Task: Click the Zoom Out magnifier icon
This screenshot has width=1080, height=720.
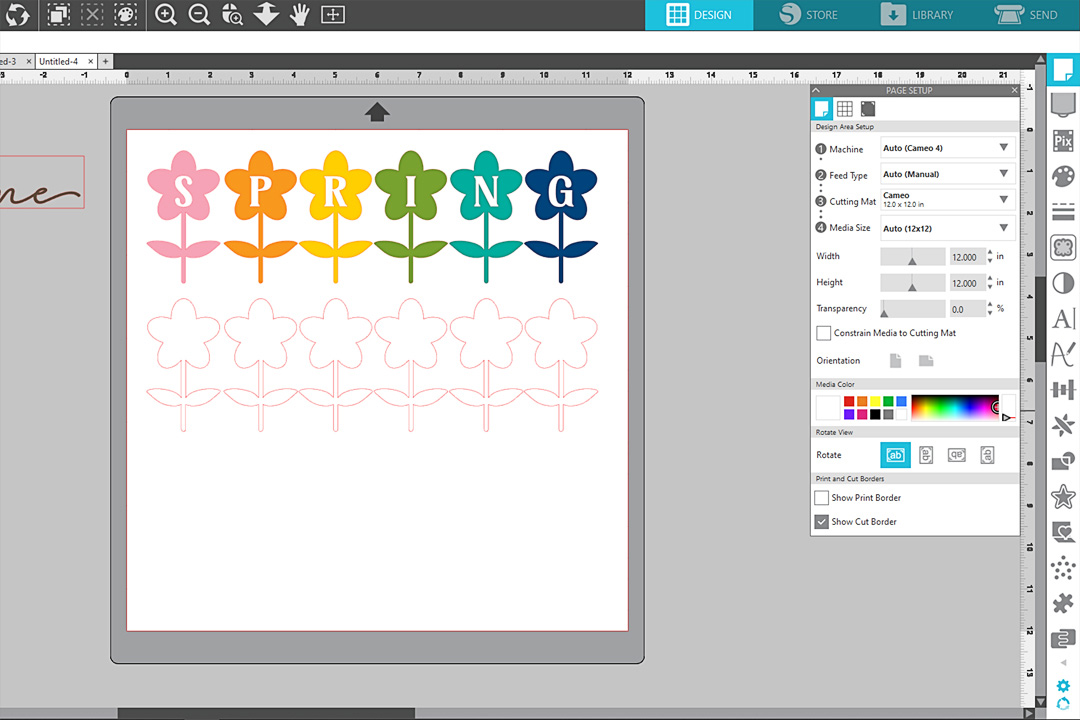Action: (x=199, y=15)
